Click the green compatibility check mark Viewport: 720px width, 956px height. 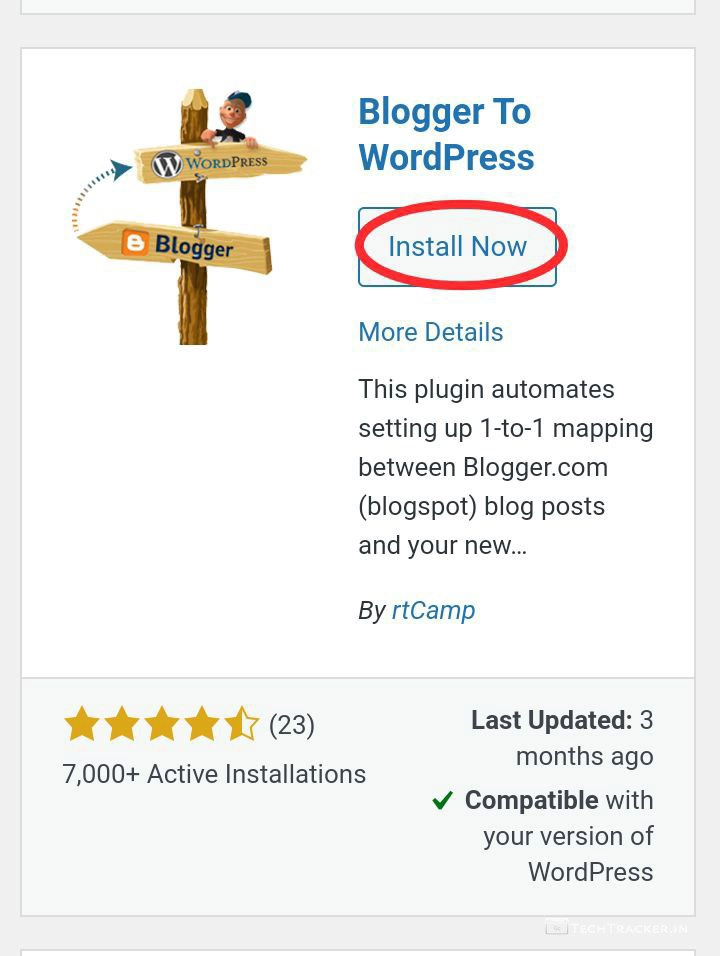click(x=443, y=800)
